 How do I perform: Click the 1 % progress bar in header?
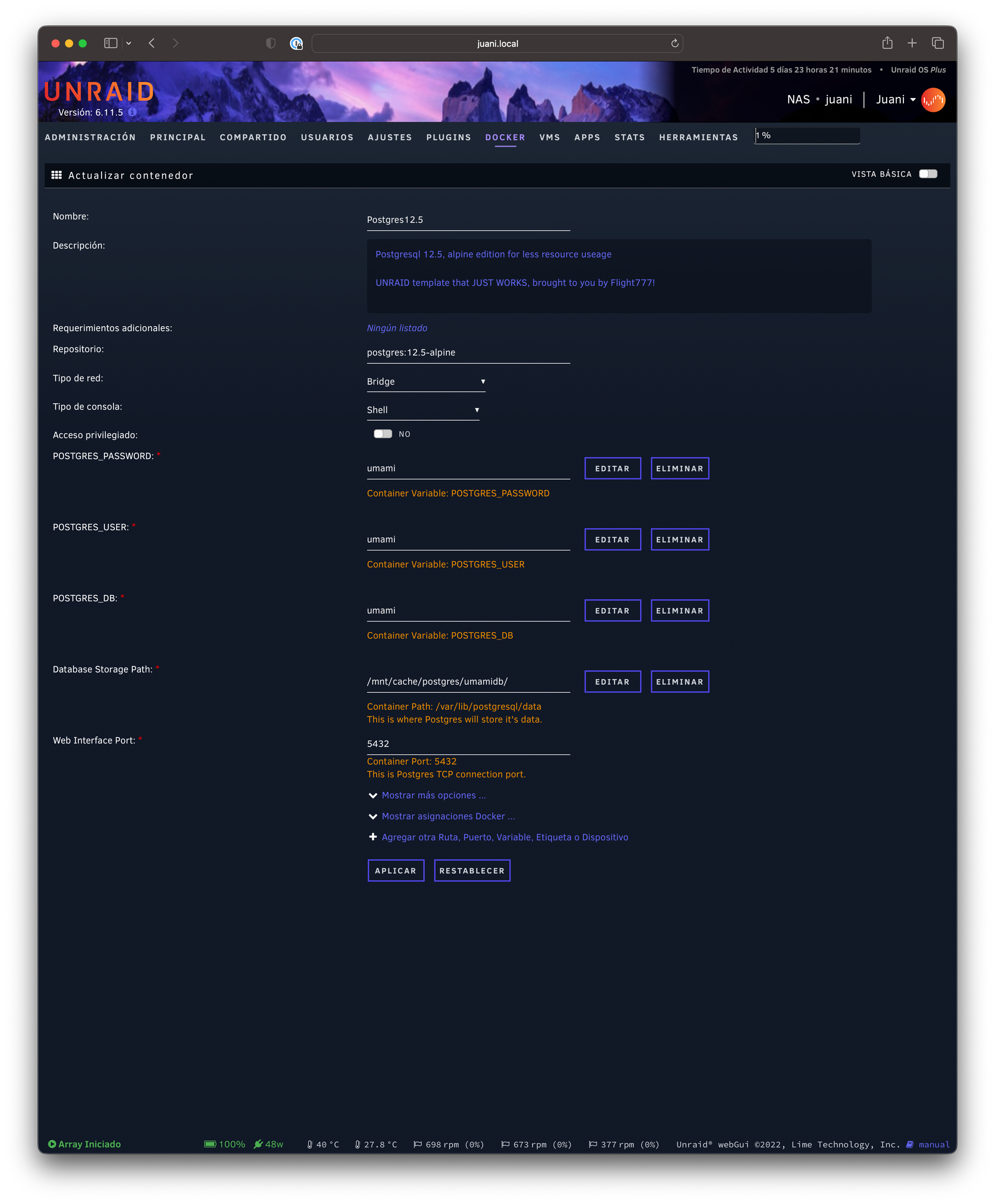(x=807, y=136)
